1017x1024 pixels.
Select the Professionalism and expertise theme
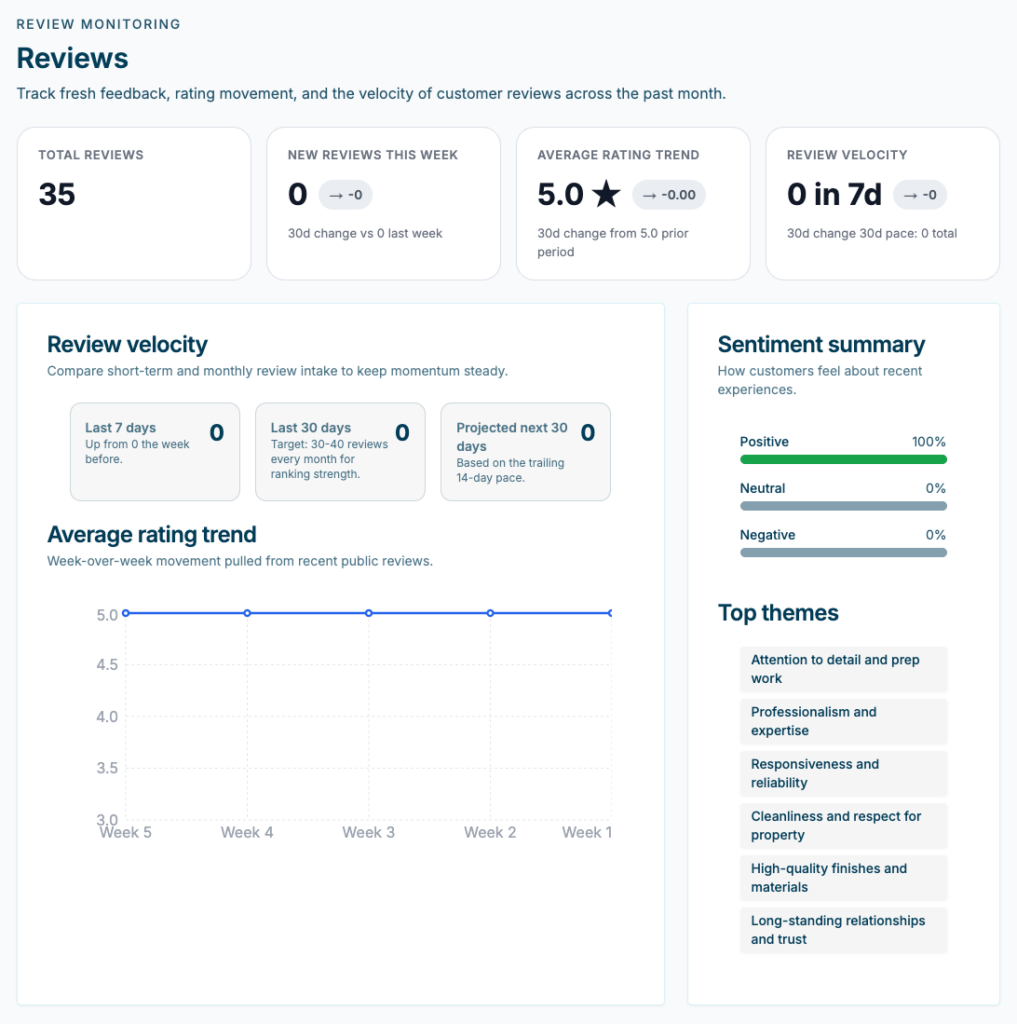(843, 721)
